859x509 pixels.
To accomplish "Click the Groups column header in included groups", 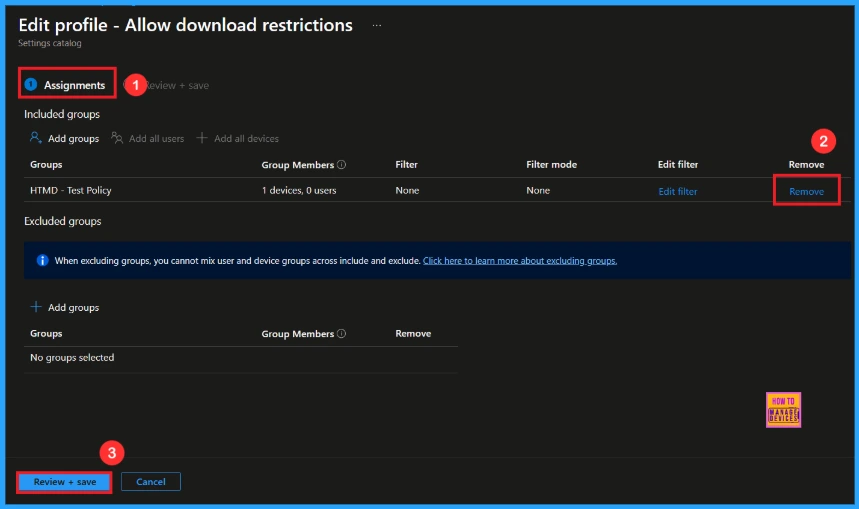I will pos(46,164).
